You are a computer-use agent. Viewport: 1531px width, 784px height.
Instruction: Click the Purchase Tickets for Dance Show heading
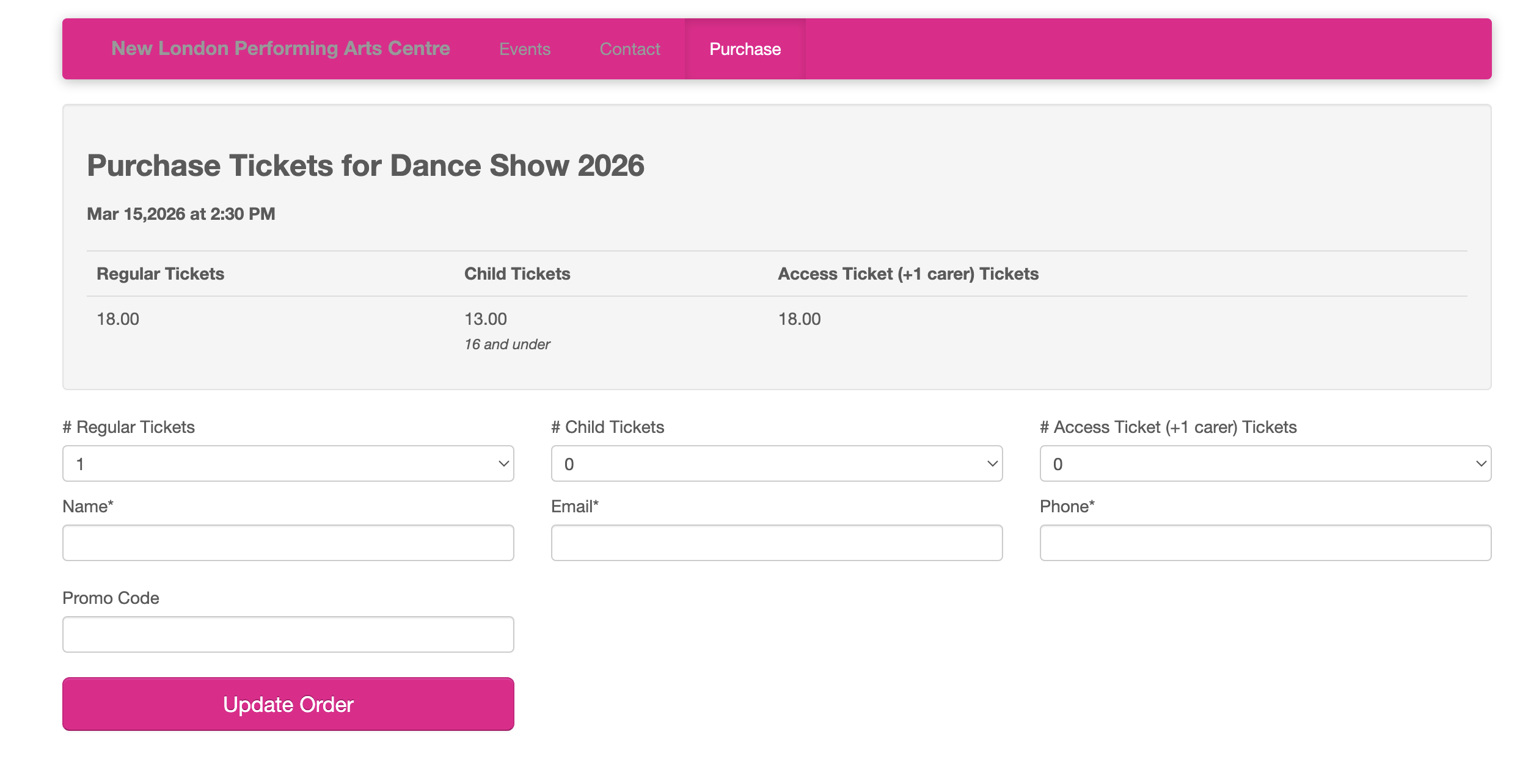(365, 165)
